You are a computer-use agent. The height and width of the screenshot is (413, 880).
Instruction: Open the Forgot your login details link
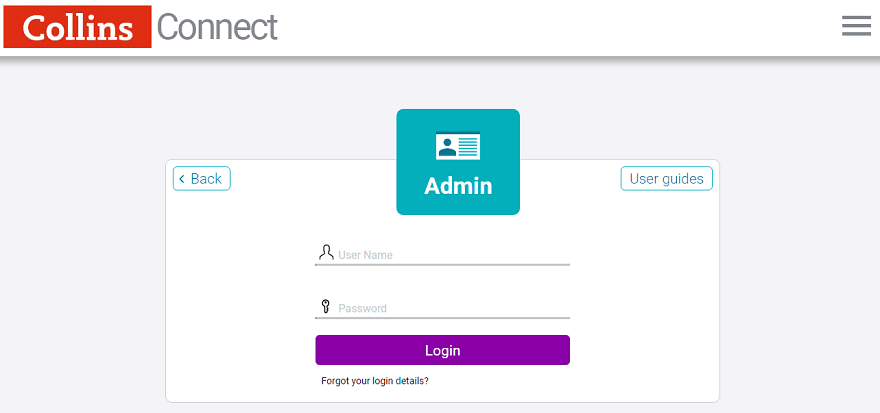(x=375, y=381)
